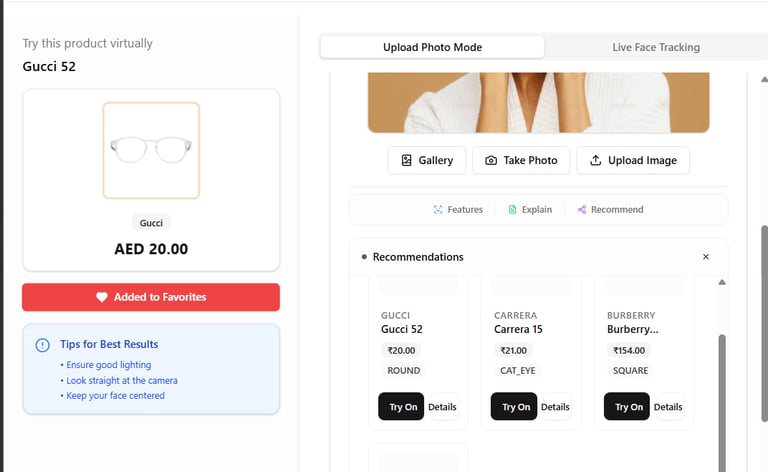Viewport: 768px width, 472px height.
Task: Close the Recommendations panel
Action: coord(706,257)
